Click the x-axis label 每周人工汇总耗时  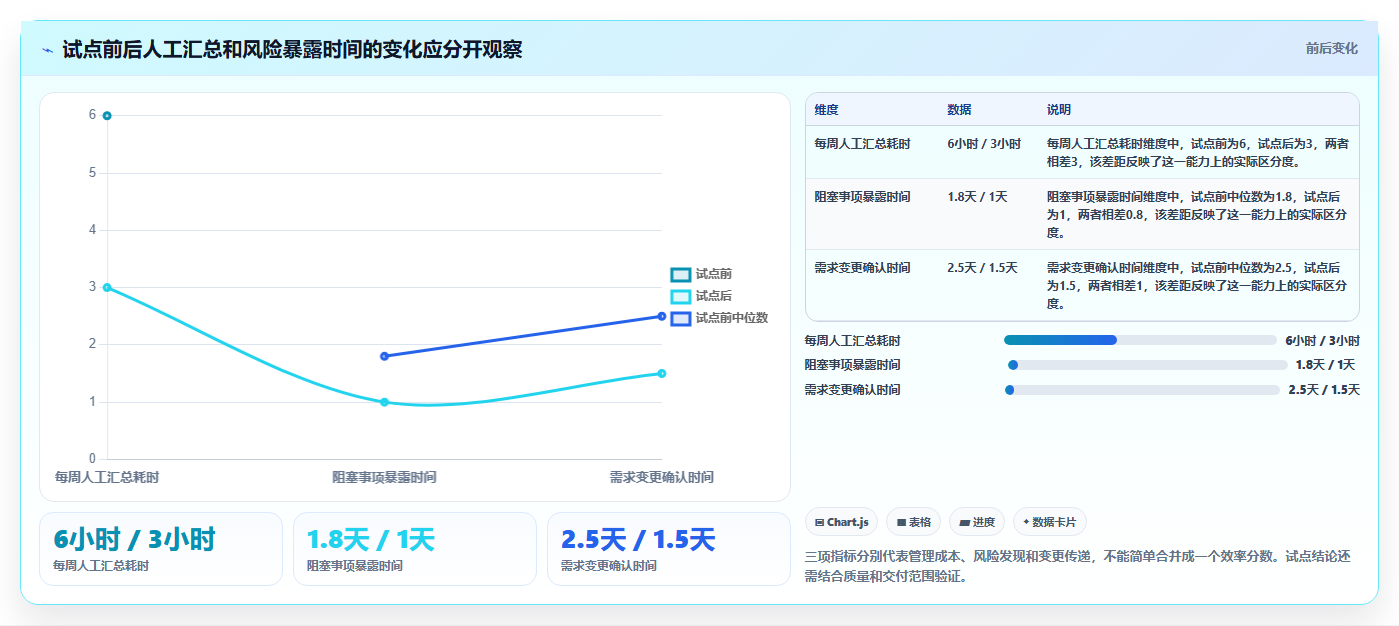coord(107,478)
